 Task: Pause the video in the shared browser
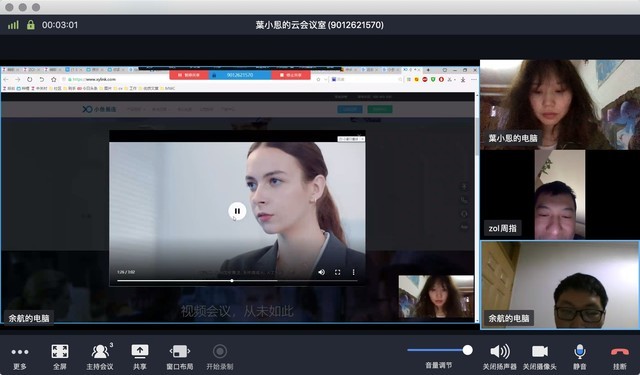tap(237, 211)
